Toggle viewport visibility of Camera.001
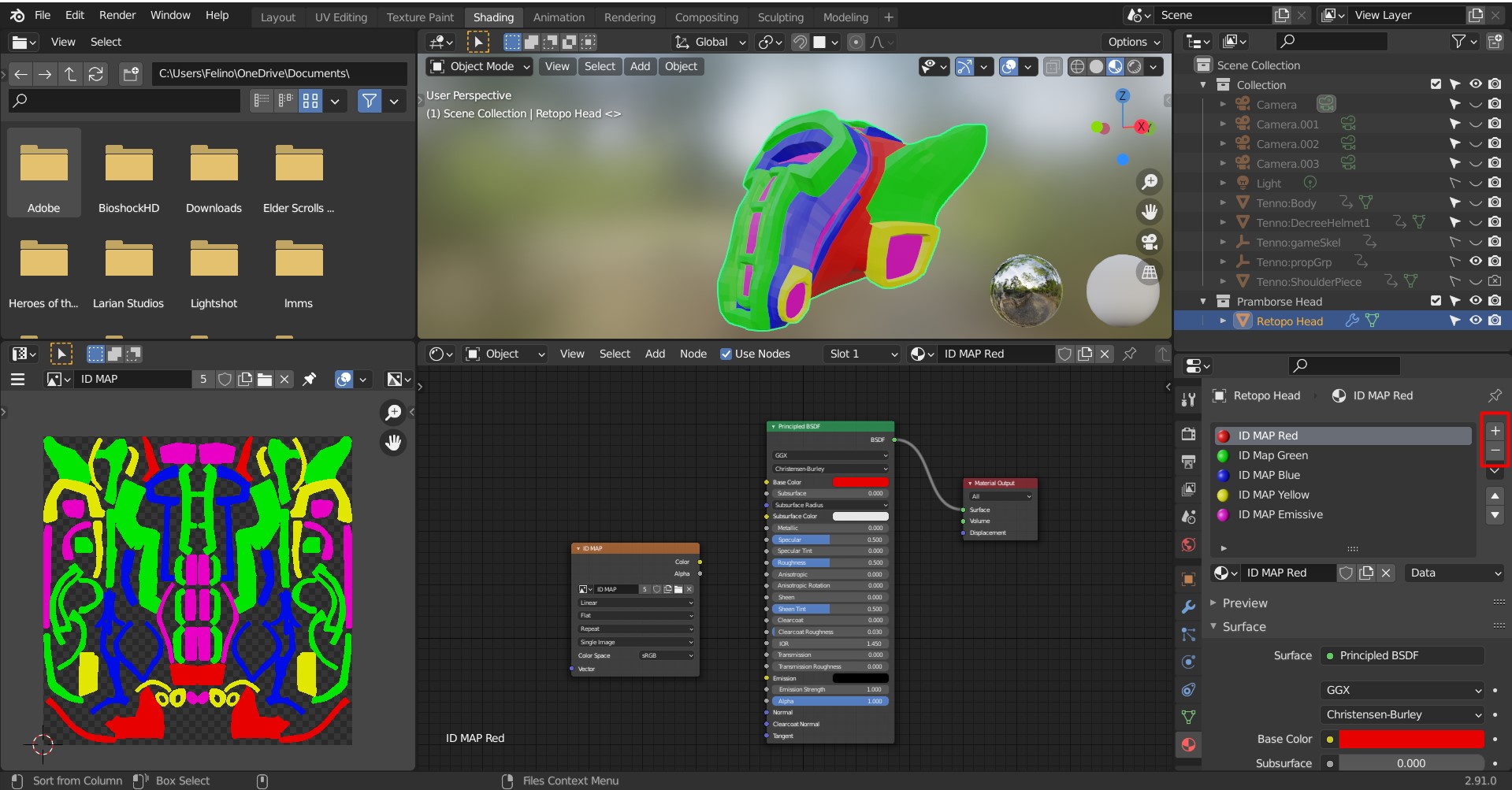The image size is (1512, 790). 1475,124
